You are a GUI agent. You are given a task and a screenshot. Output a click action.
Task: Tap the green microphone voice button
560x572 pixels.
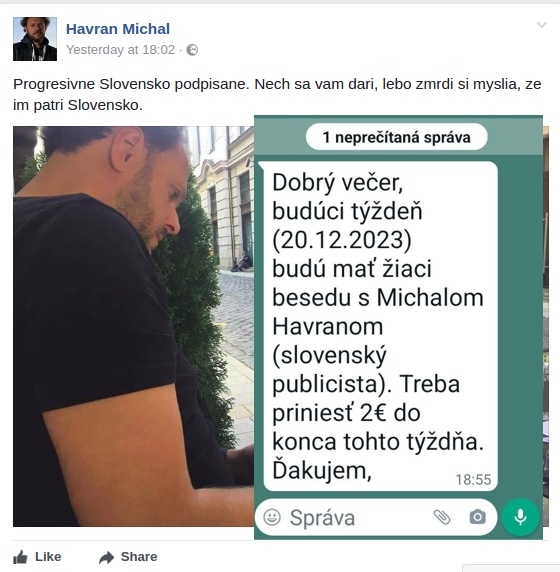click(520, 517)
